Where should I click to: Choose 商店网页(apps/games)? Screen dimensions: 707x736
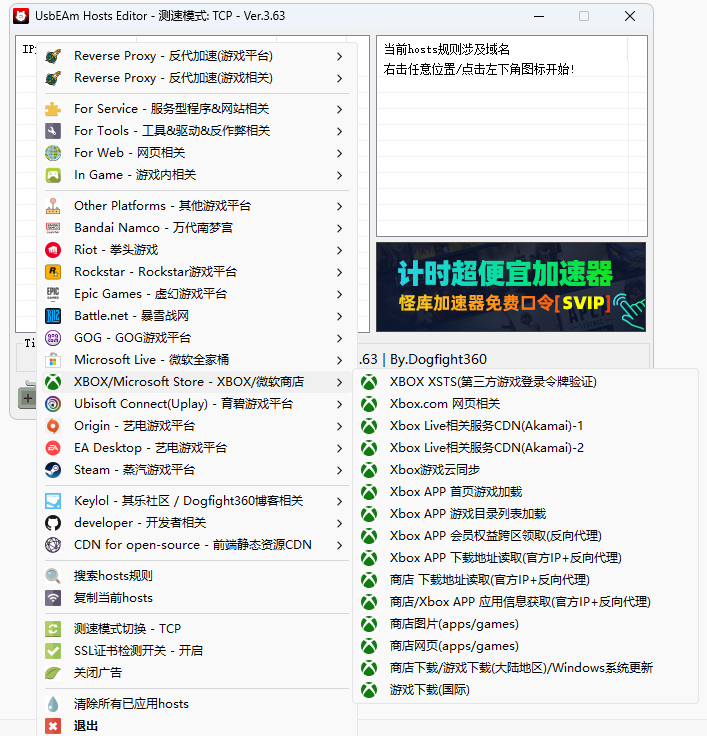[x=525, y=646]
